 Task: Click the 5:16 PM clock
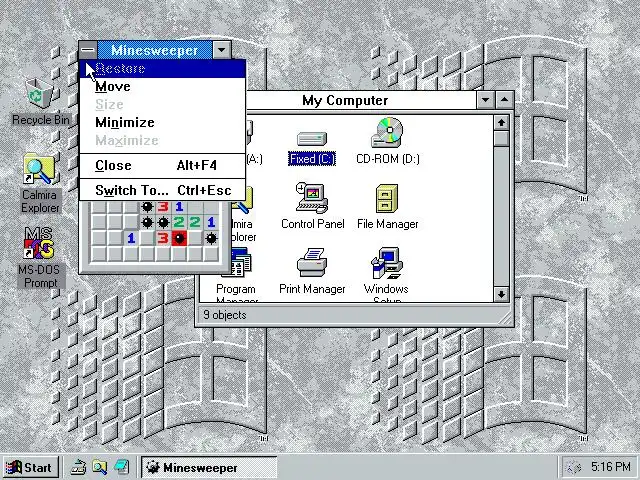(x=610, y=467)
